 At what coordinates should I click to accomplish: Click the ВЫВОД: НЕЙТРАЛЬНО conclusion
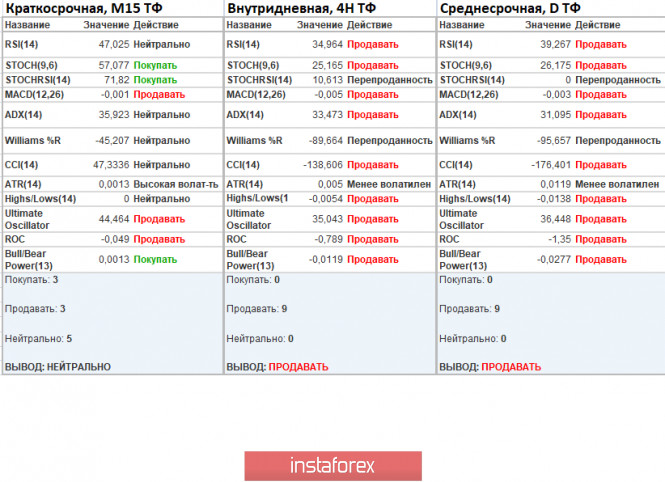pyautogui.click(x=58, y=367)
